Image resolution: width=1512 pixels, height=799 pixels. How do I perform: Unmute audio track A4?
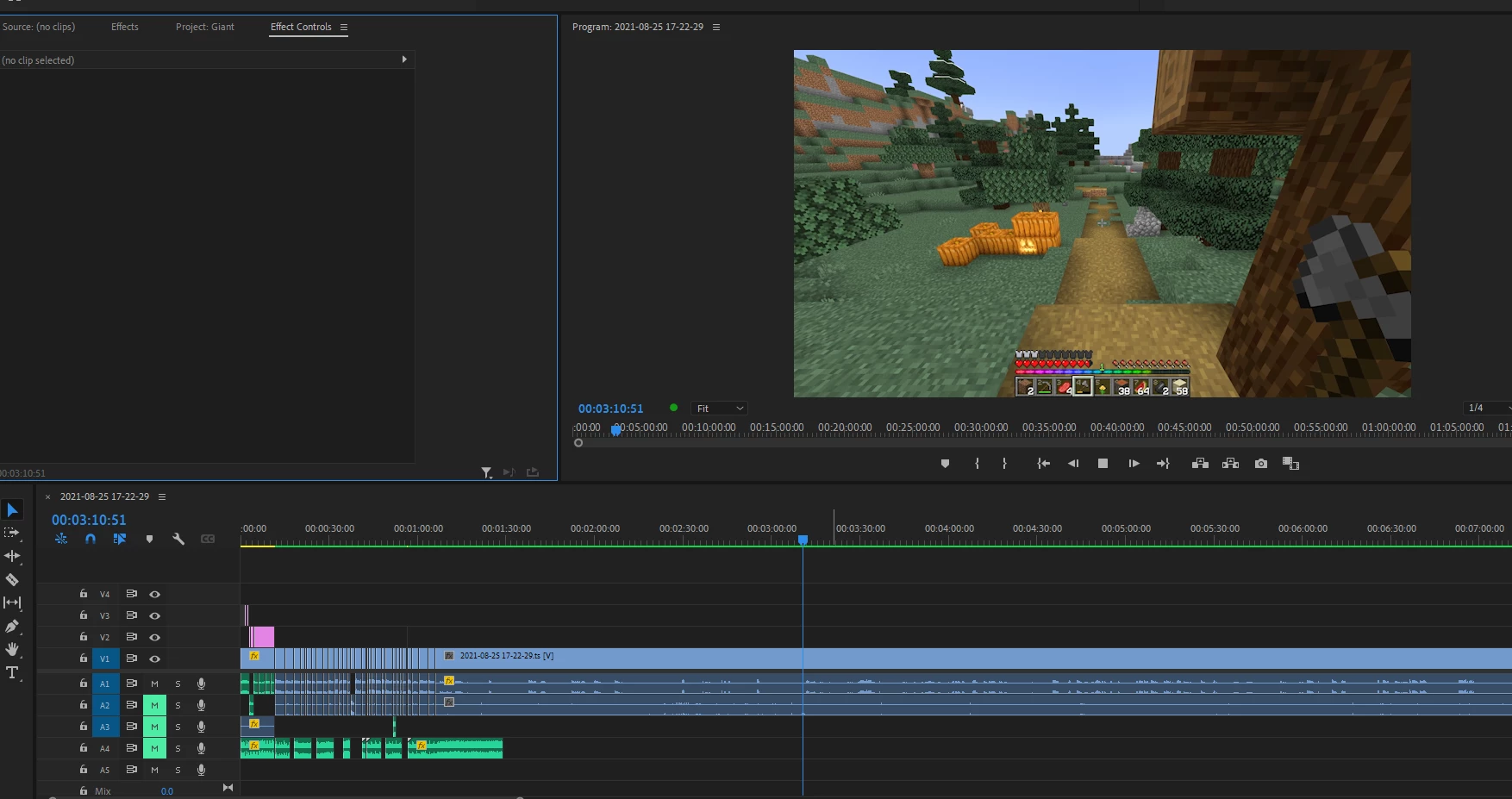[x=155, y=748]
